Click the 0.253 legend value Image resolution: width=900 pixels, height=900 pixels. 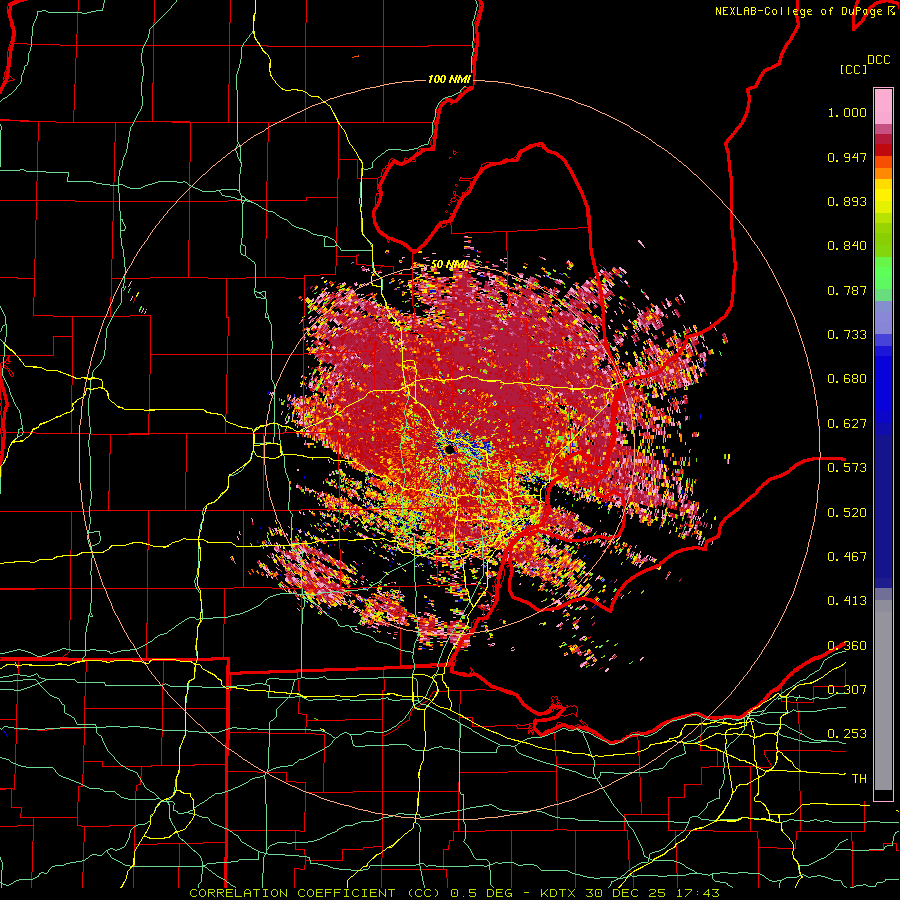847,734
